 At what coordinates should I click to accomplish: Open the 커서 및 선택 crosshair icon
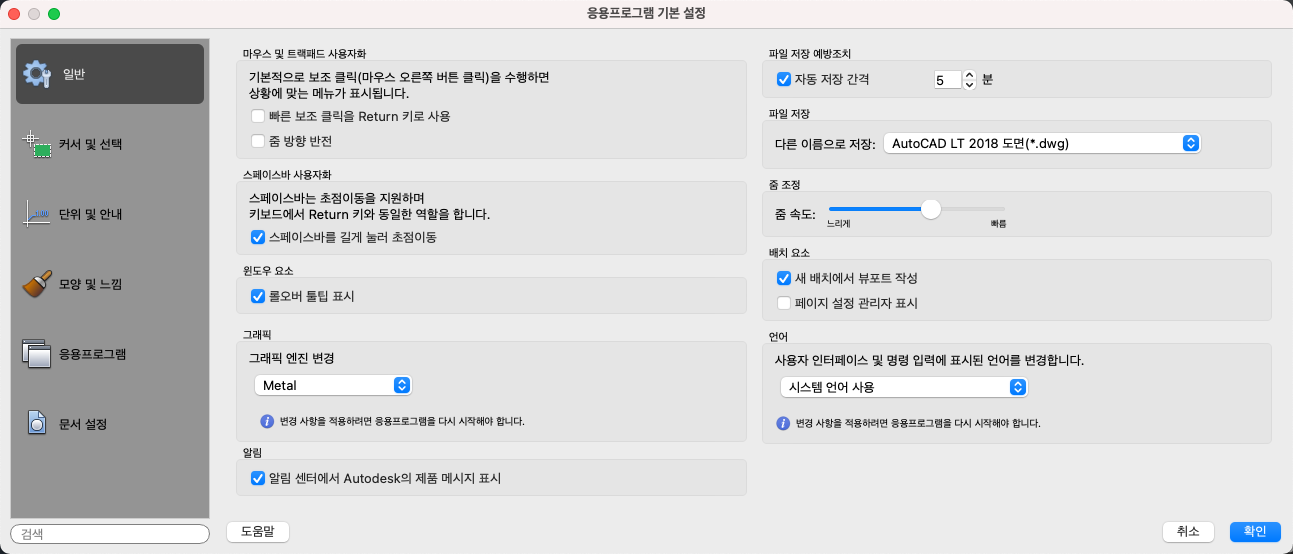point(37,144)
